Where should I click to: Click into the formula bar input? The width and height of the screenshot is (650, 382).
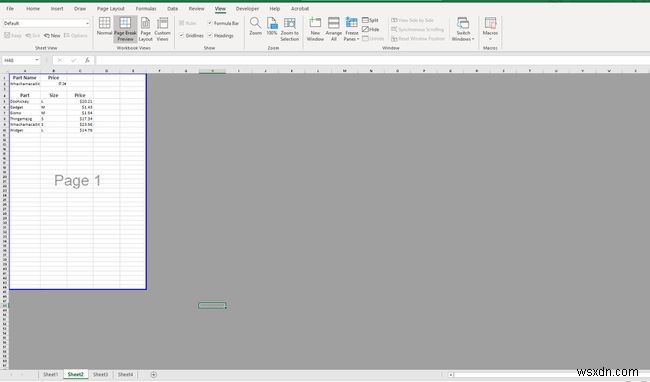(x=372, y=60)
